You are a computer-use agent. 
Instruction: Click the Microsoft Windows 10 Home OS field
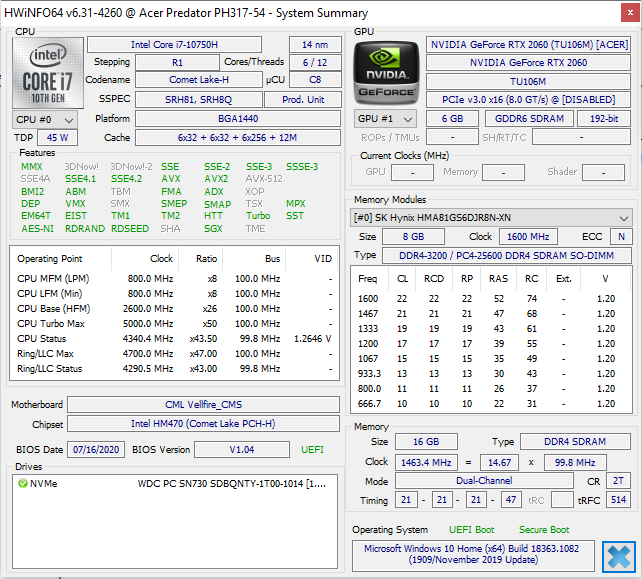click(473, 554)
